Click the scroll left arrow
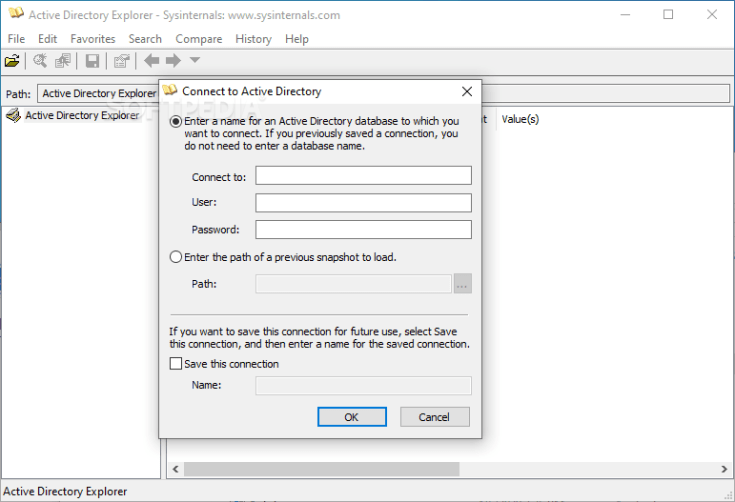Viewport: 735px width, 502px height. [x=176, y=469]
